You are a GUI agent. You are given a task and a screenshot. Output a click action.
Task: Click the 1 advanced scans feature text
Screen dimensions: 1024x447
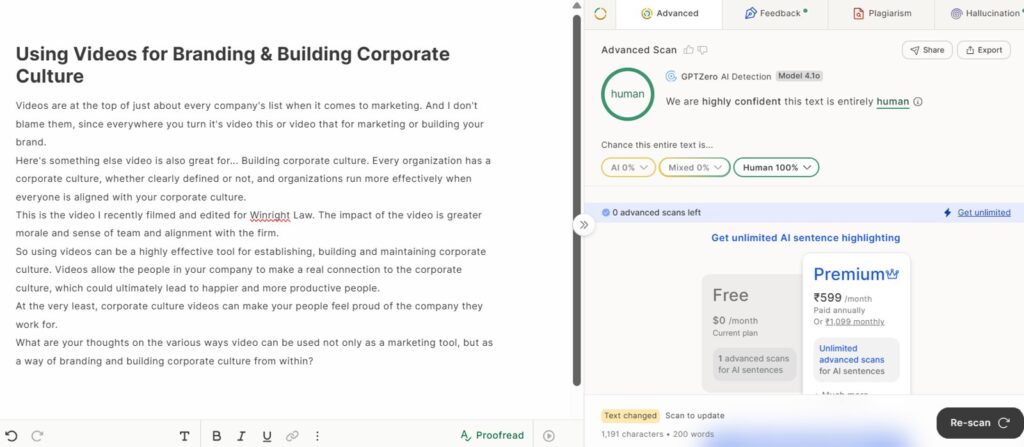pyautogui.click(x=754, y=364)
